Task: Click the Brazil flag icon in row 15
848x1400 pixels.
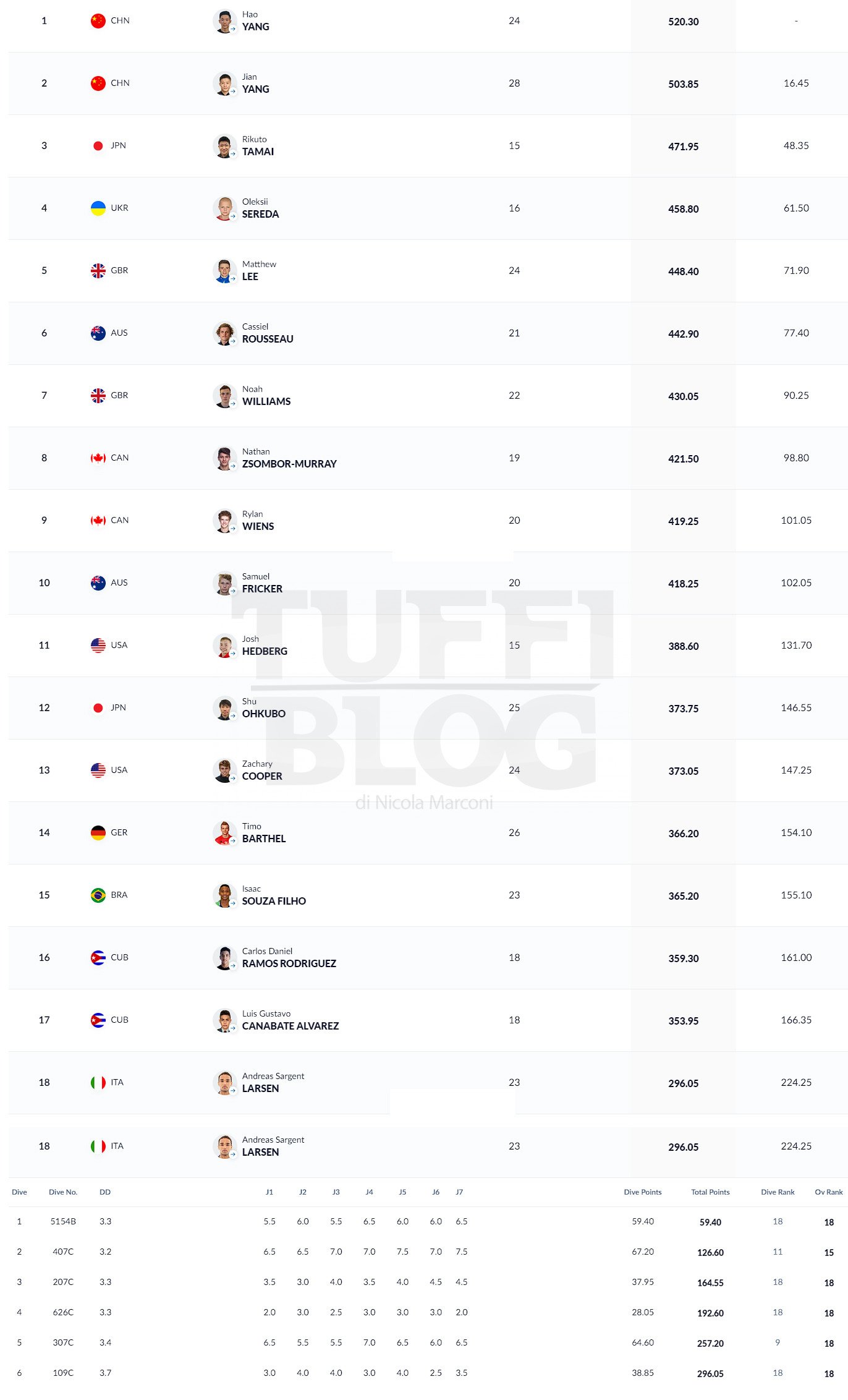Action: pos(98,895)
